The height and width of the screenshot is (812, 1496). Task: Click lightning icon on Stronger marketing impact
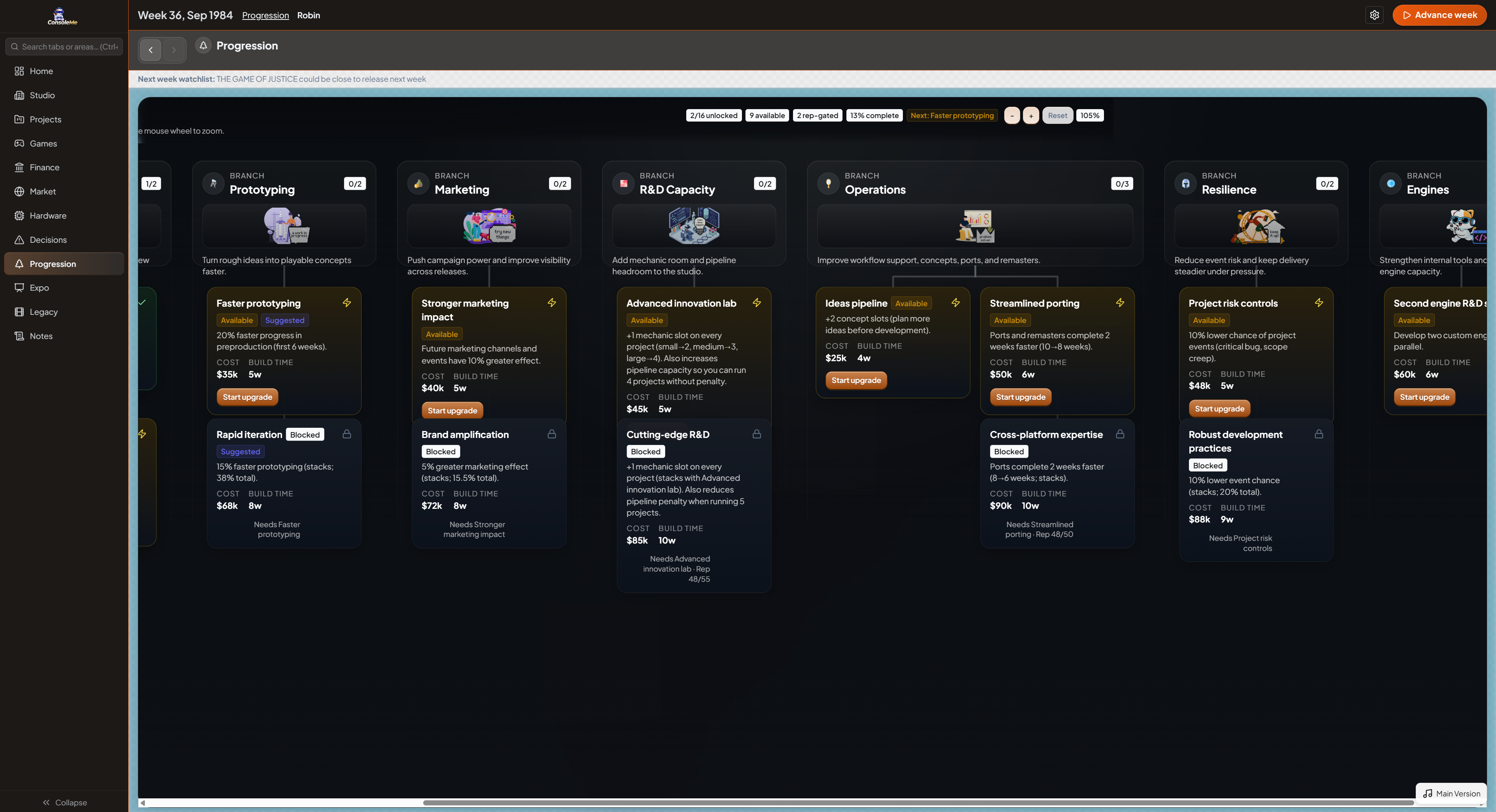pyautogui.click(x=552, y=303)
